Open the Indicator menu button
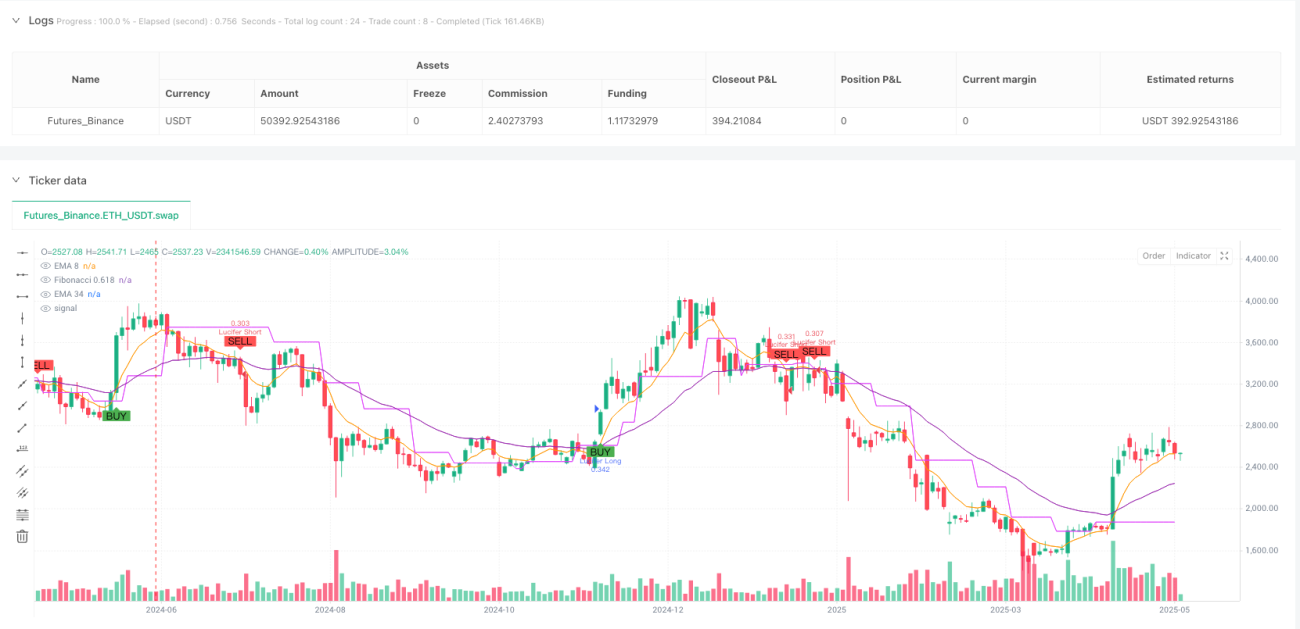 pyautogui.click(x=1193, y=256)
